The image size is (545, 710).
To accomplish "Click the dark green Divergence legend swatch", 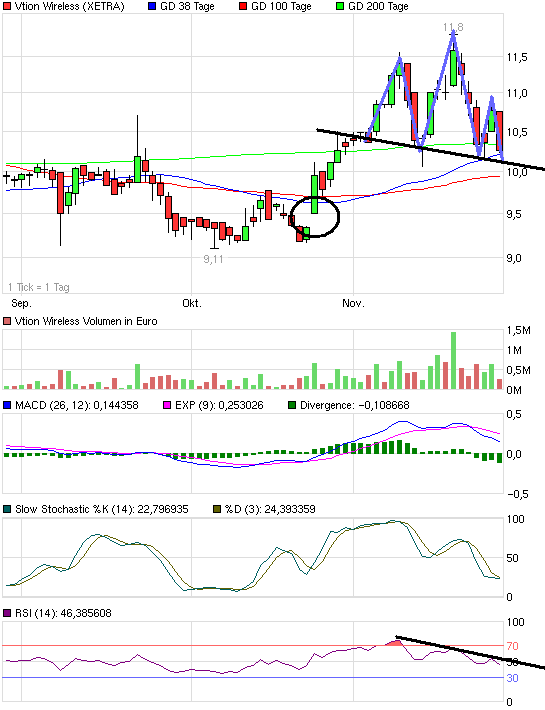I will (x=292, y=405).
